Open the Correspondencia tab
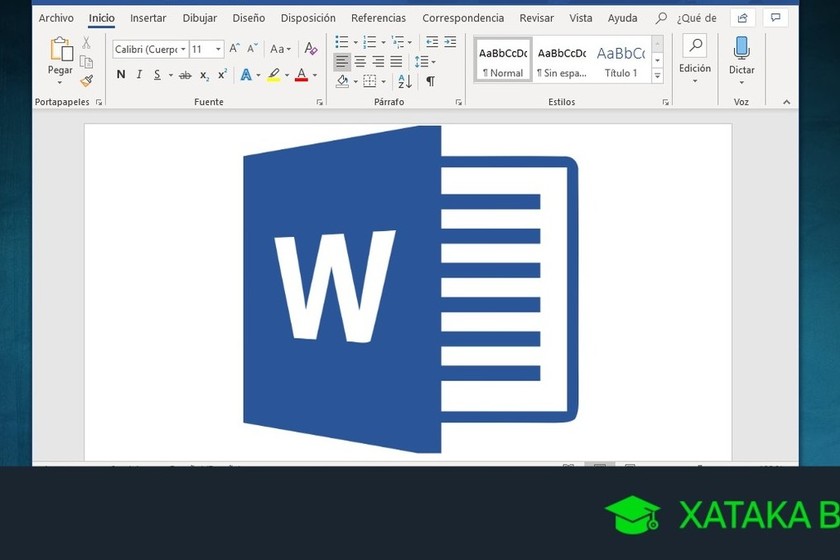 tap(463, 18)
